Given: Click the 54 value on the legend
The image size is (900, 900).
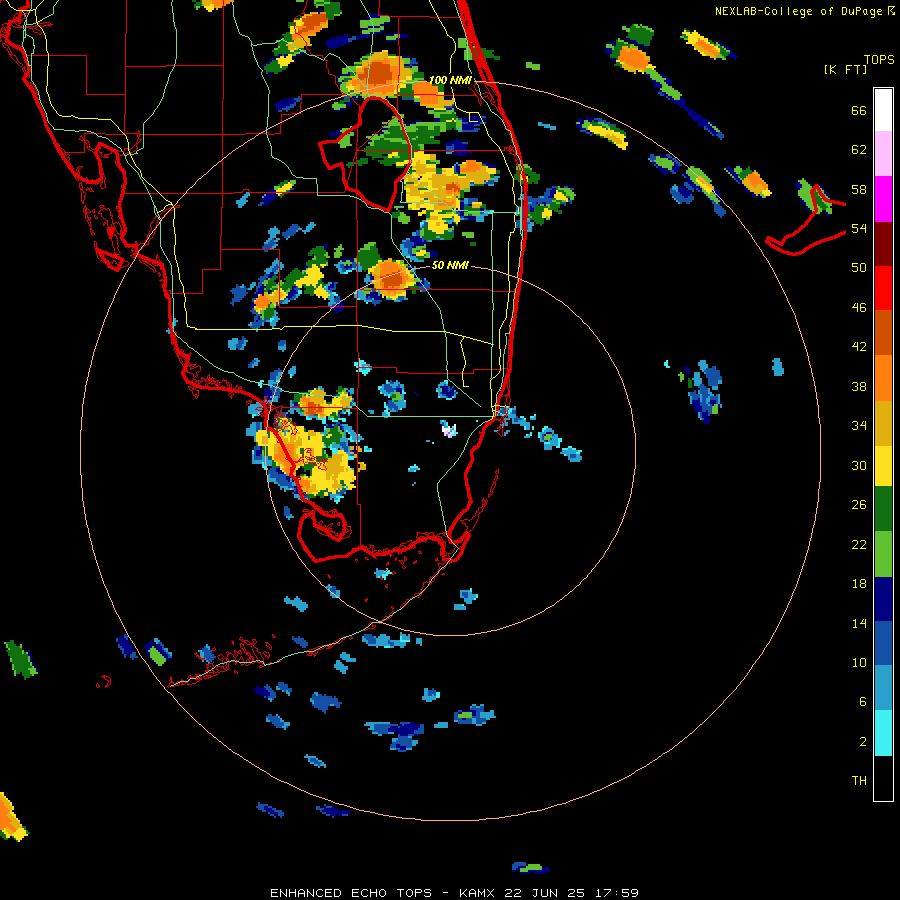Looking at the screenshot, I should [x=859, y=228].
